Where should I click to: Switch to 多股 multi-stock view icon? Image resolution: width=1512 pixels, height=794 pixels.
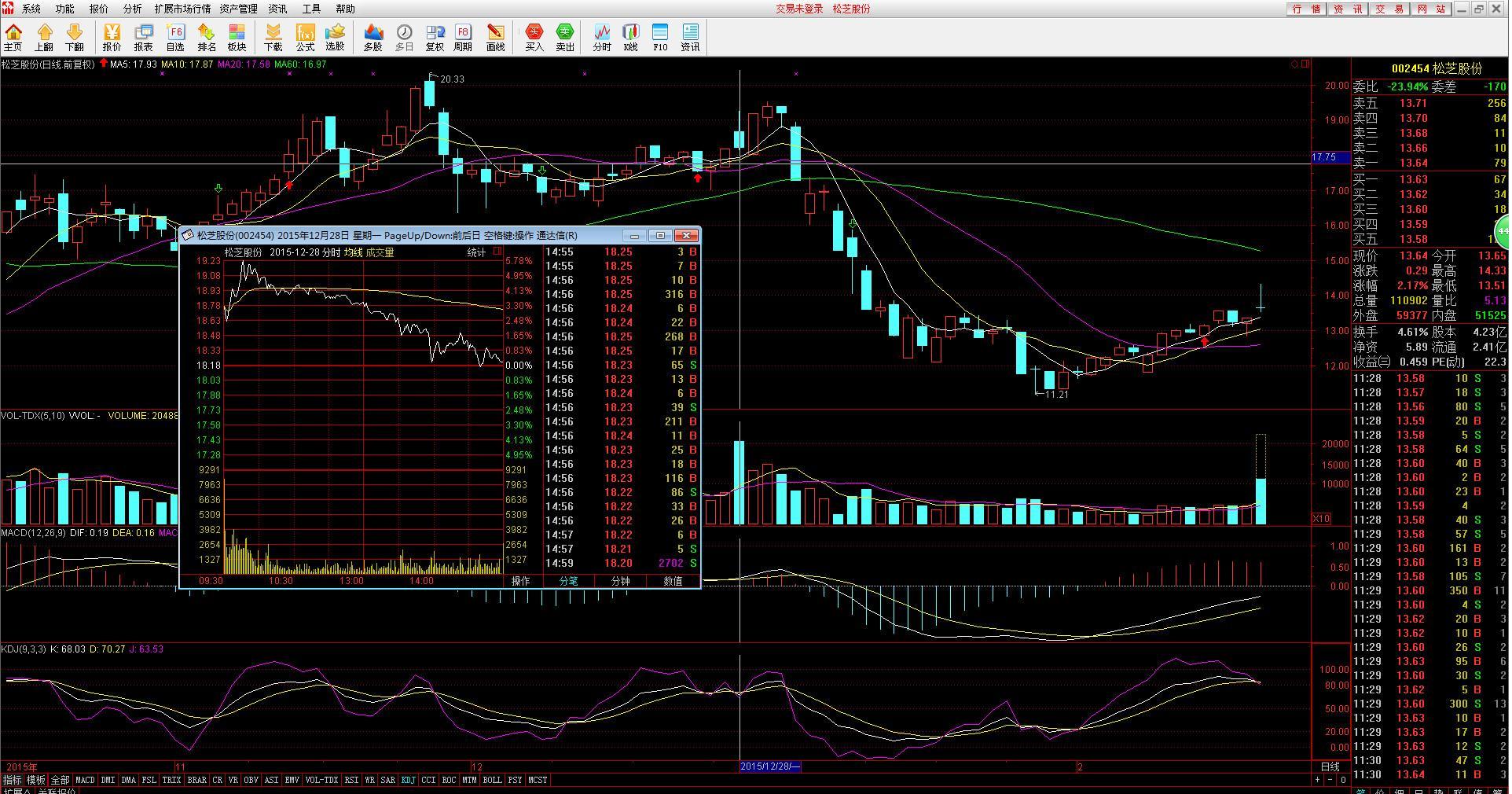[373, 37]
